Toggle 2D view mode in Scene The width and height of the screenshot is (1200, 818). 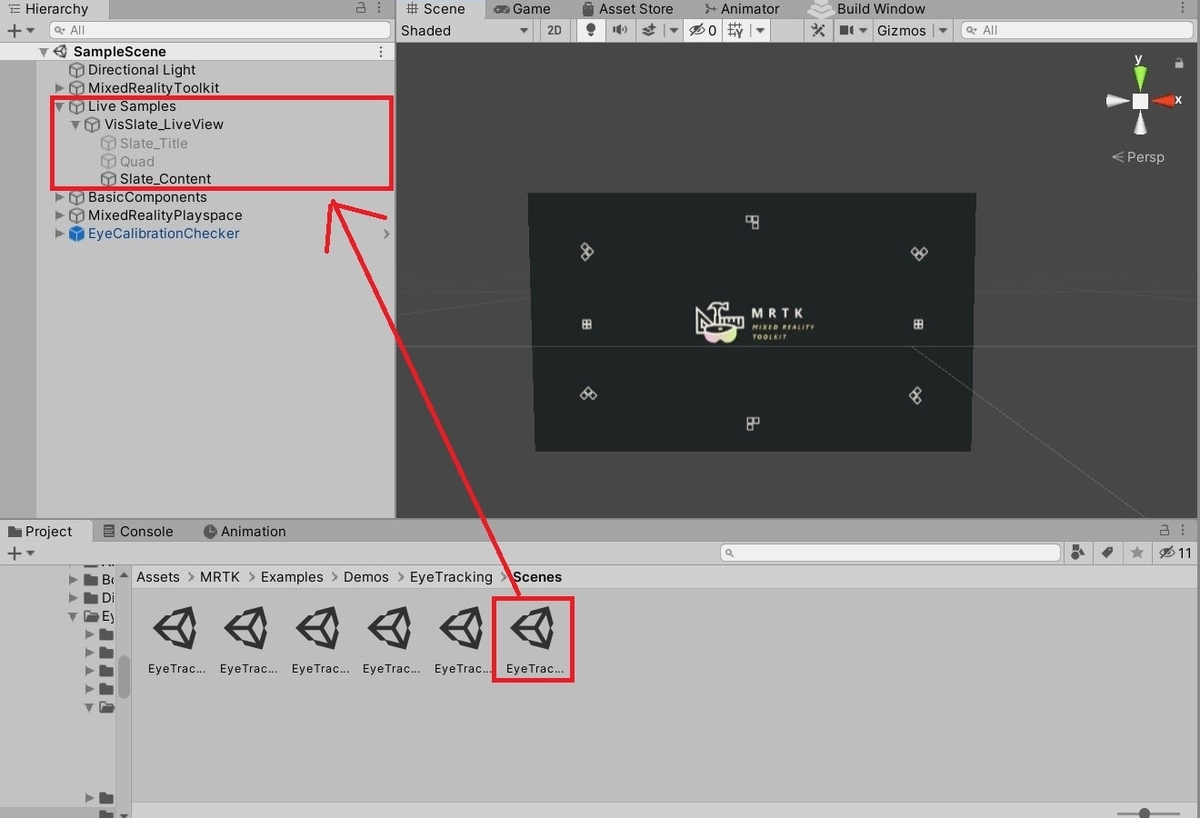click(x=554, y=30)
